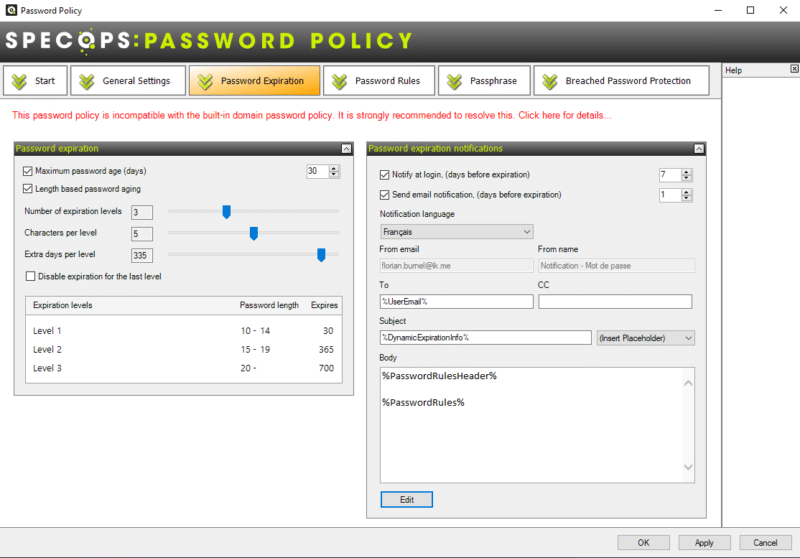Click the Body scrollbar down arrow
The height and width of the screenshot is (558, 800).
click(688, 467)
